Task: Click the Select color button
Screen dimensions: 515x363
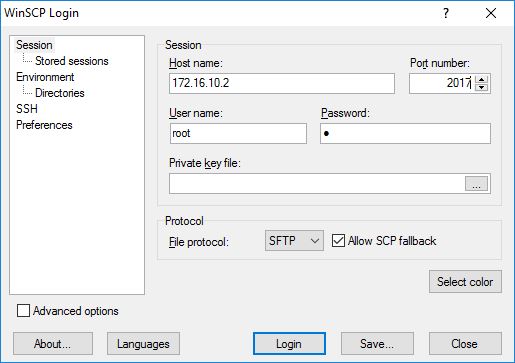Action: coord(465,282)
